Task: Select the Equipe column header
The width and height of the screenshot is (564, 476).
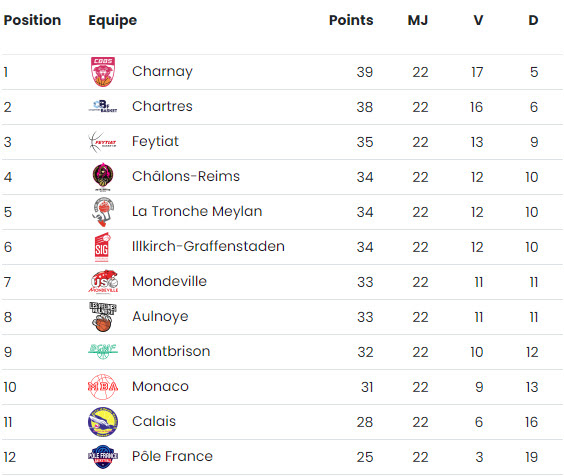Action: (x=113, y=21)
